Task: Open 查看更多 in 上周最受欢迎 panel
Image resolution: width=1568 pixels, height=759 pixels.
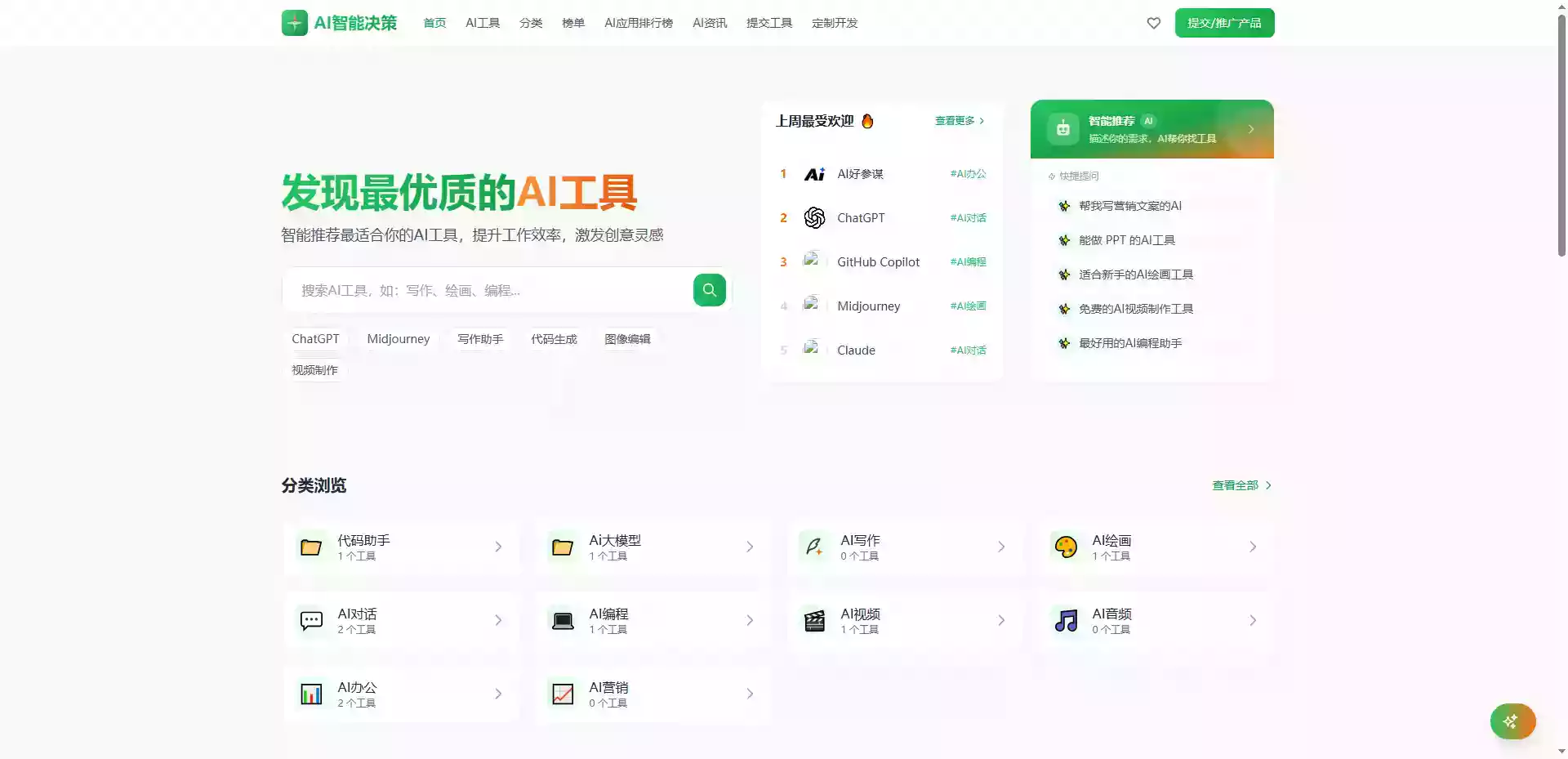Action: click(955, 120)
